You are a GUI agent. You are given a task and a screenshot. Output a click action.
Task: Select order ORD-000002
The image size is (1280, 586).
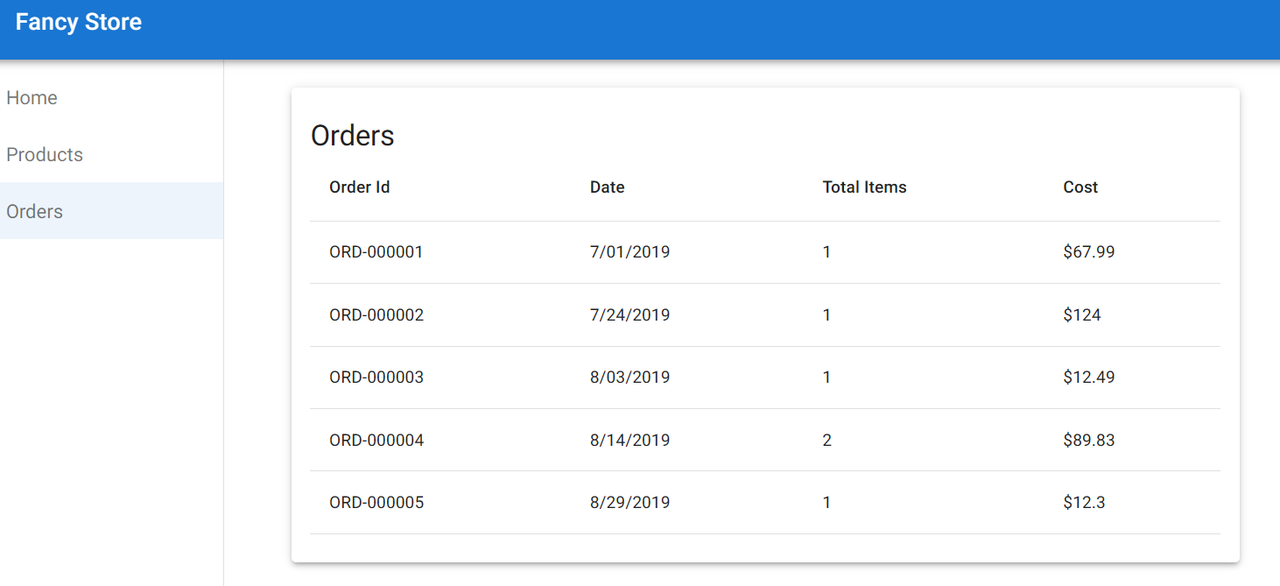click(376, 315)
